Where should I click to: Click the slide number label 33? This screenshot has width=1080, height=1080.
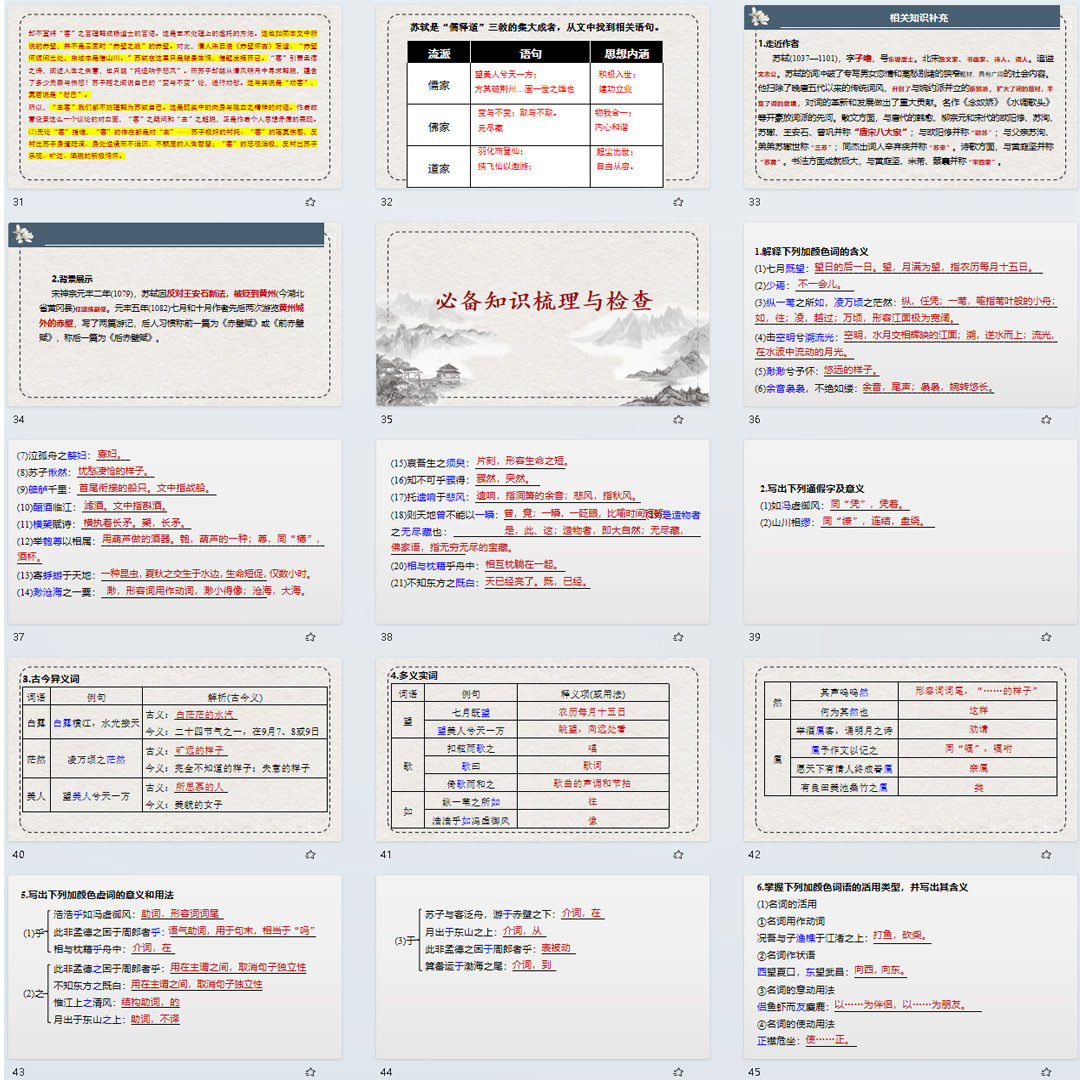click(x=754, y=202)
